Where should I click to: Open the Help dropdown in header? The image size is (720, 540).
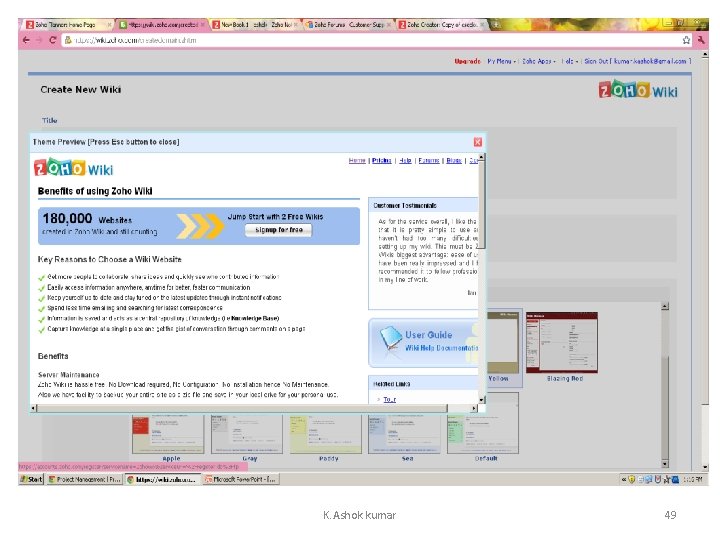tap(569, 61)
